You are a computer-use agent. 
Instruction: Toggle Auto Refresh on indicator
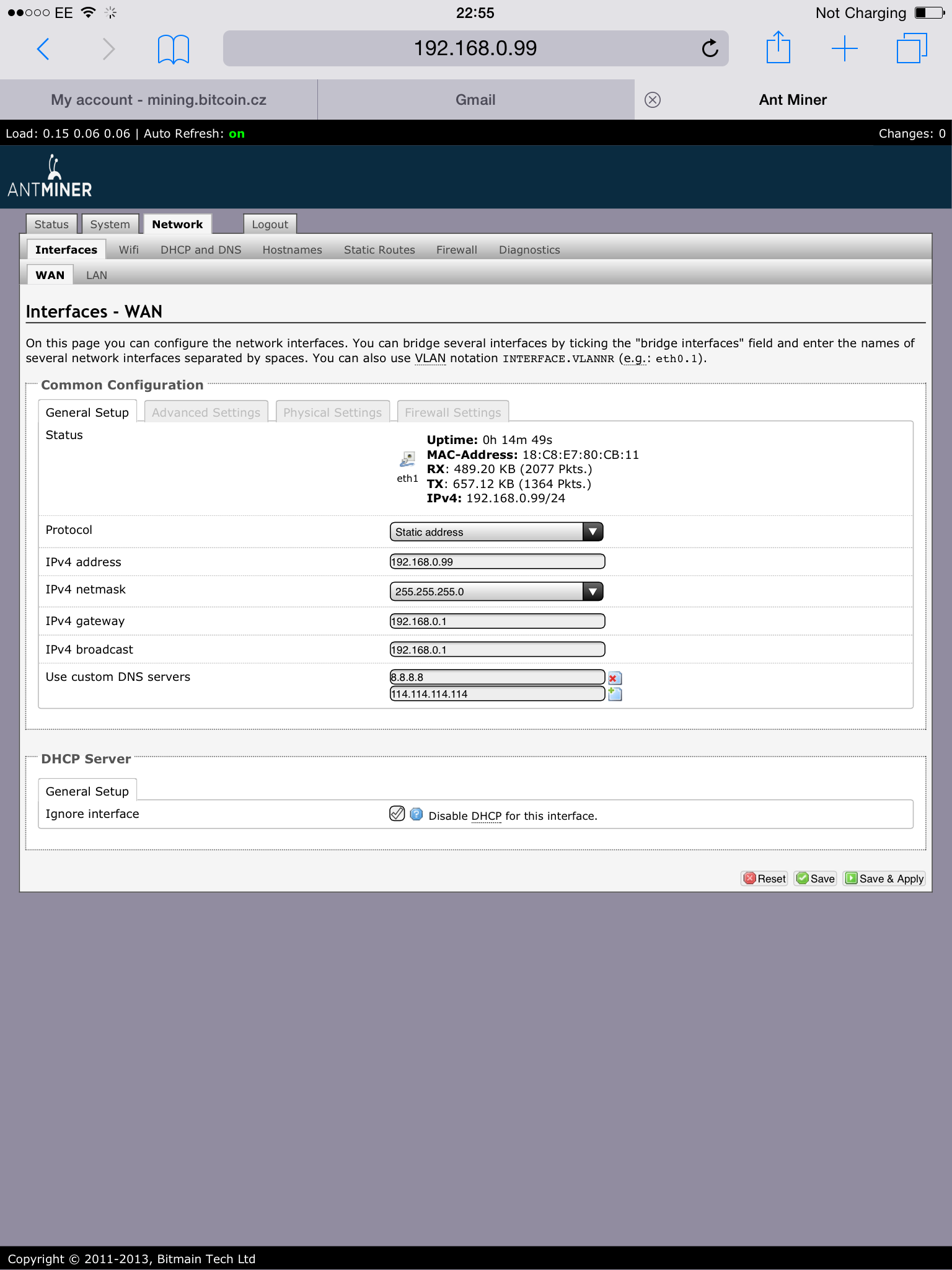click(237, 133)
